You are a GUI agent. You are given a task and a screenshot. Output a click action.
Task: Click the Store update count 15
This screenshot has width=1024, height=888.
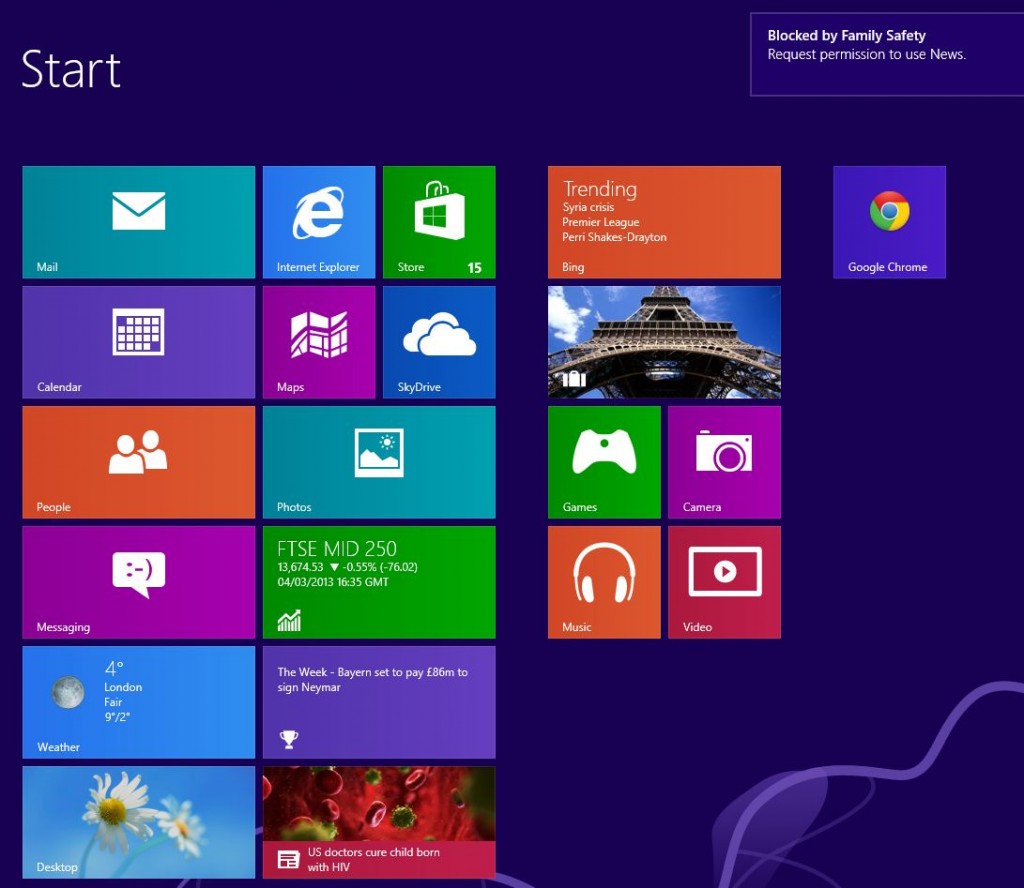[474, 268]
